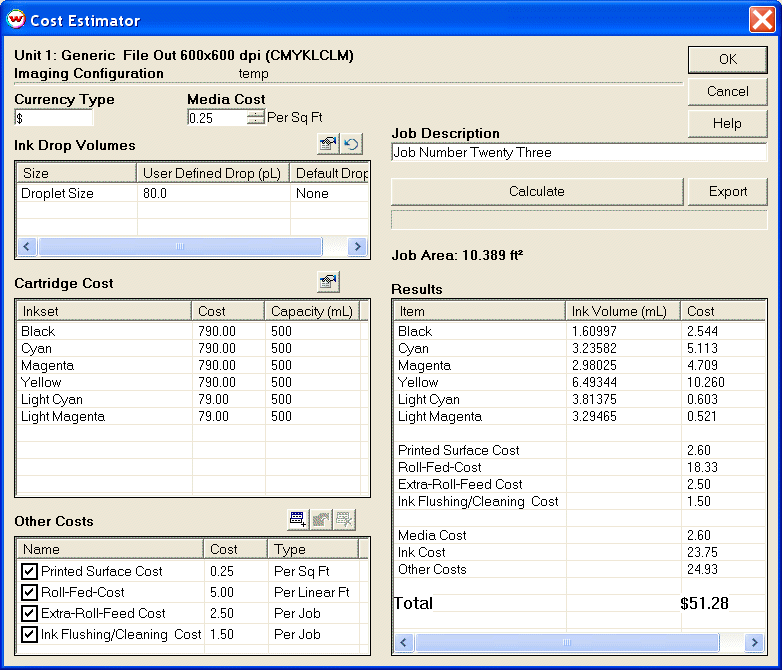Click the Cost Estimator title bar logo

16,19
